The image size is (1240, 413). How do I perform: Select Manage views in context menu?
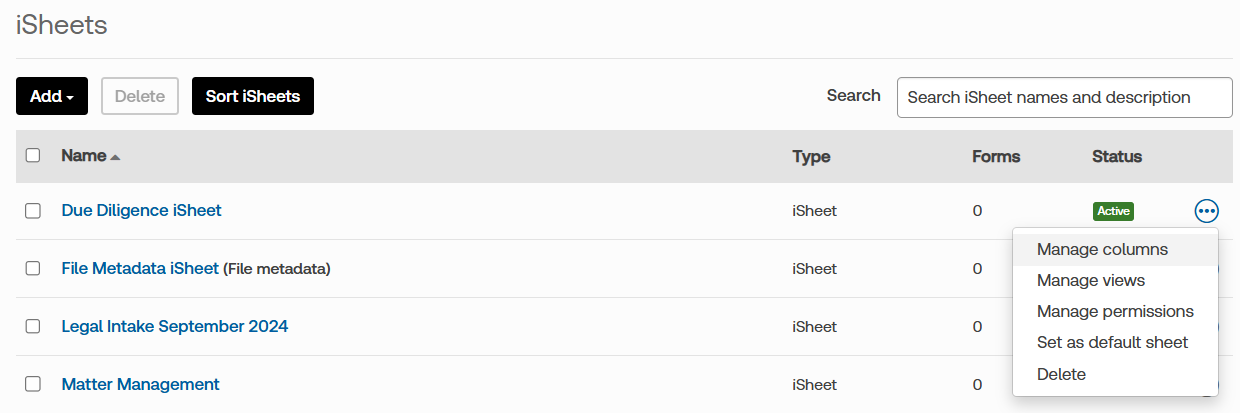(1090, 281)
